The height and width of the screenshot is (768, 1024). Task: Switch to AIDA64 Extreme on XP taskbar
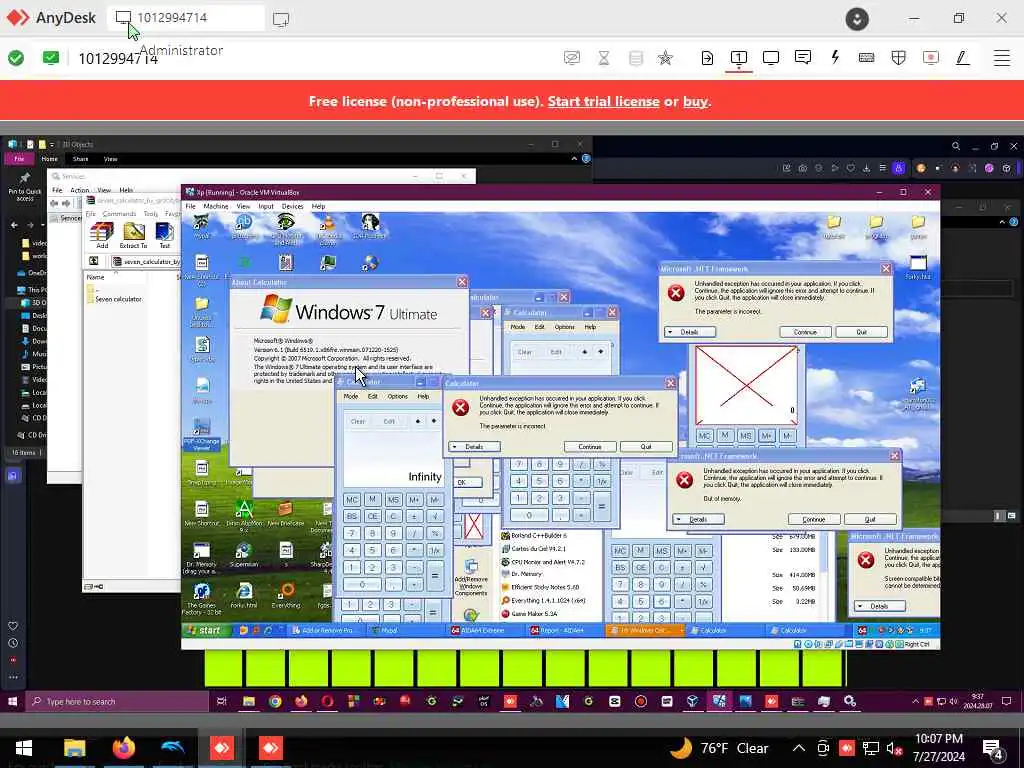[481, 630]
